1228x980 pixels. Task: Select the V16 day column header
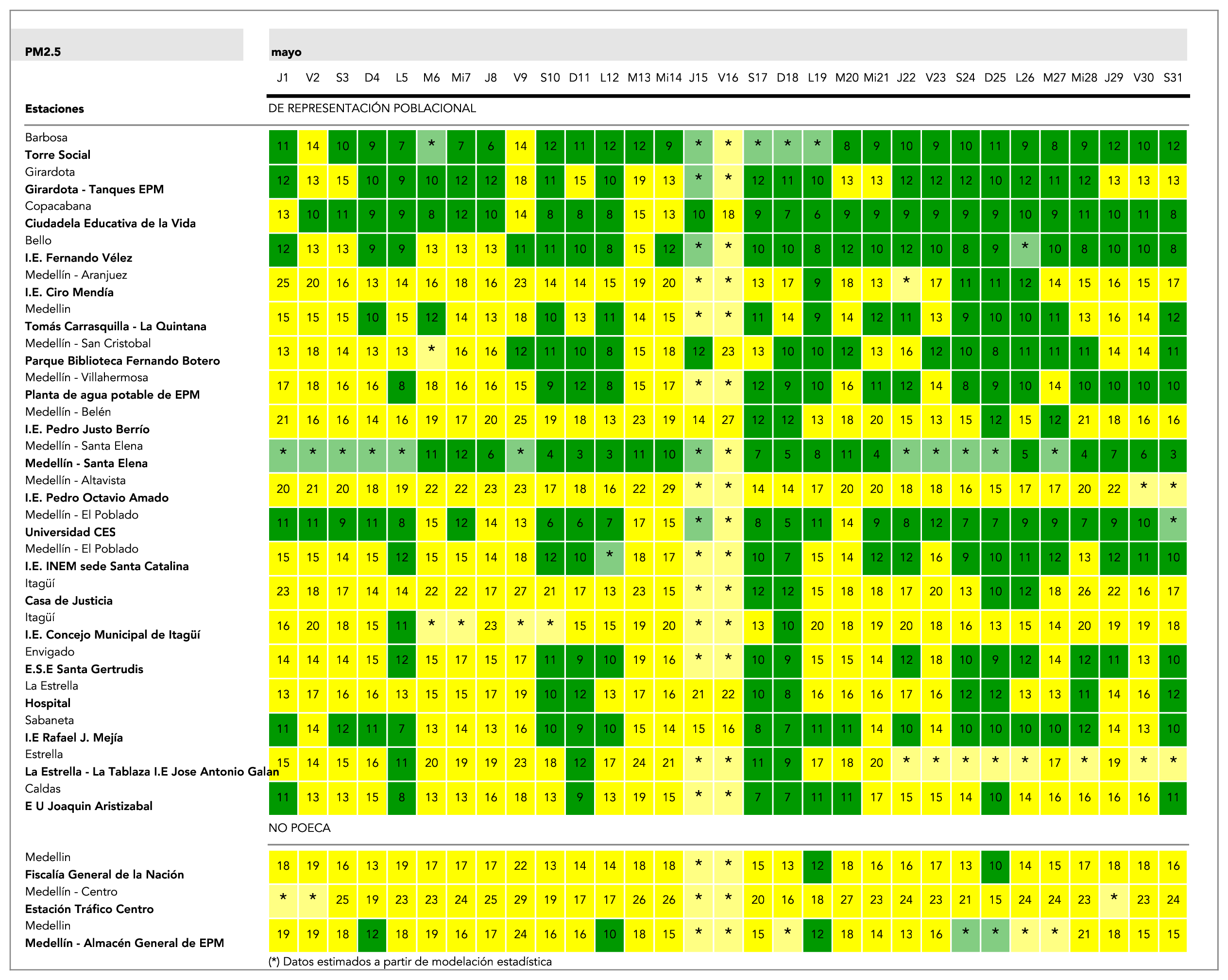tap(728, 78)
